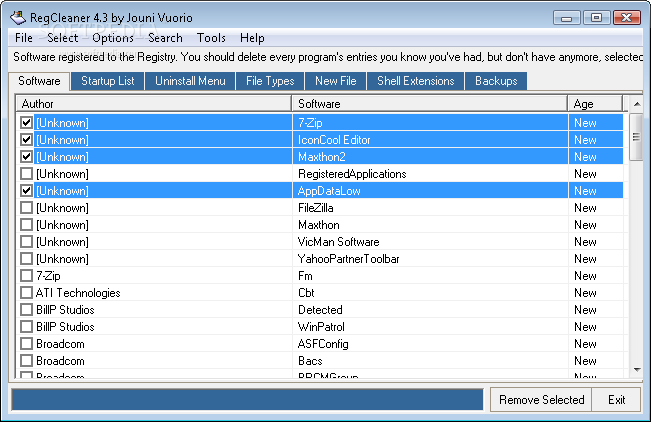The height and width of the screenshot is (422, 651).
Task: Click the RegCleaner app icon in title bar
Action: pyautogui.click(x=18, y=18)
